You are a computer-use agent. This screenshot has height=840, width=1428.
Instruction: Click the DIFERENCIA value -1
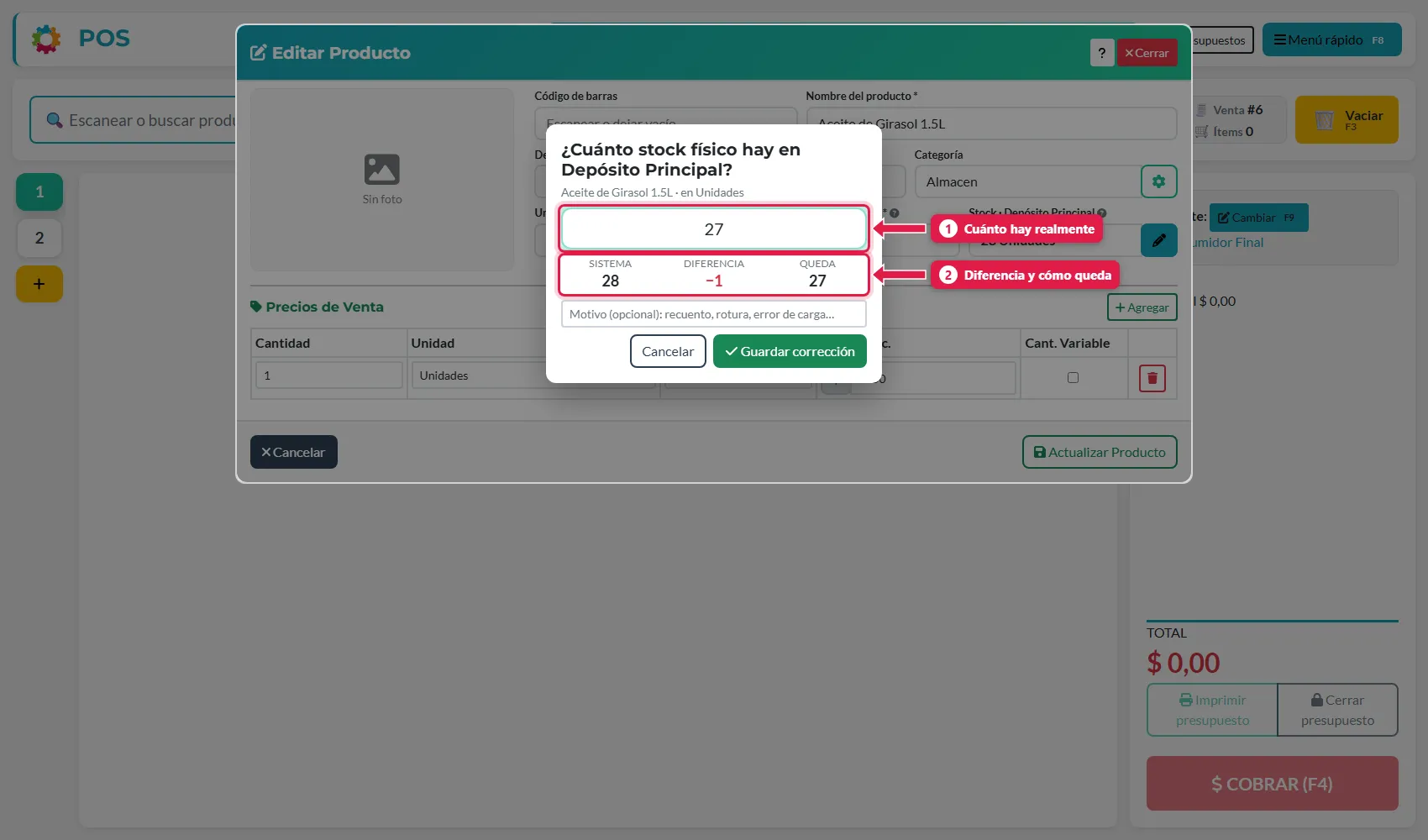click(x=714, y=281)
